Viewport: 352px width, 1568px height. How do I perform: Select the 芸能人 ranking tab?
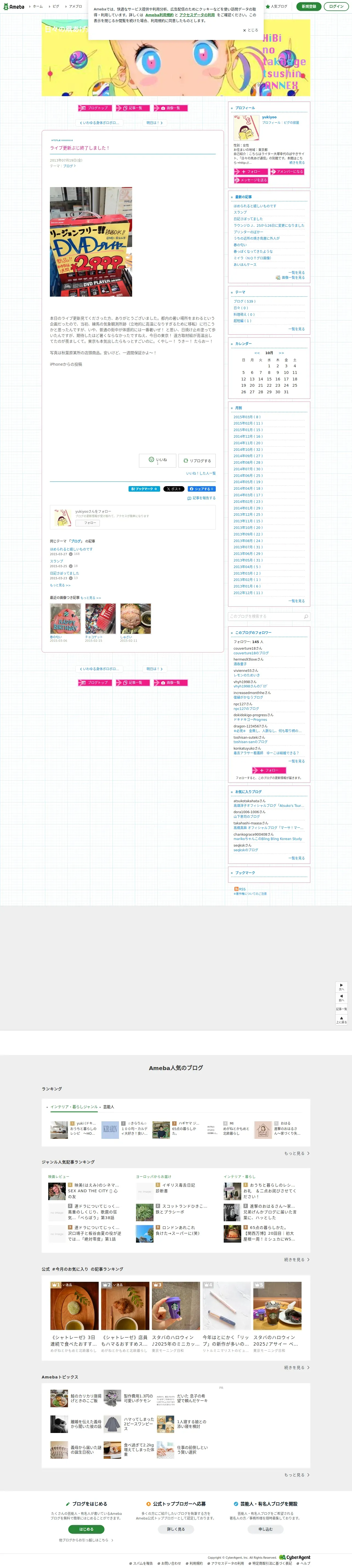click(108, 1107)
